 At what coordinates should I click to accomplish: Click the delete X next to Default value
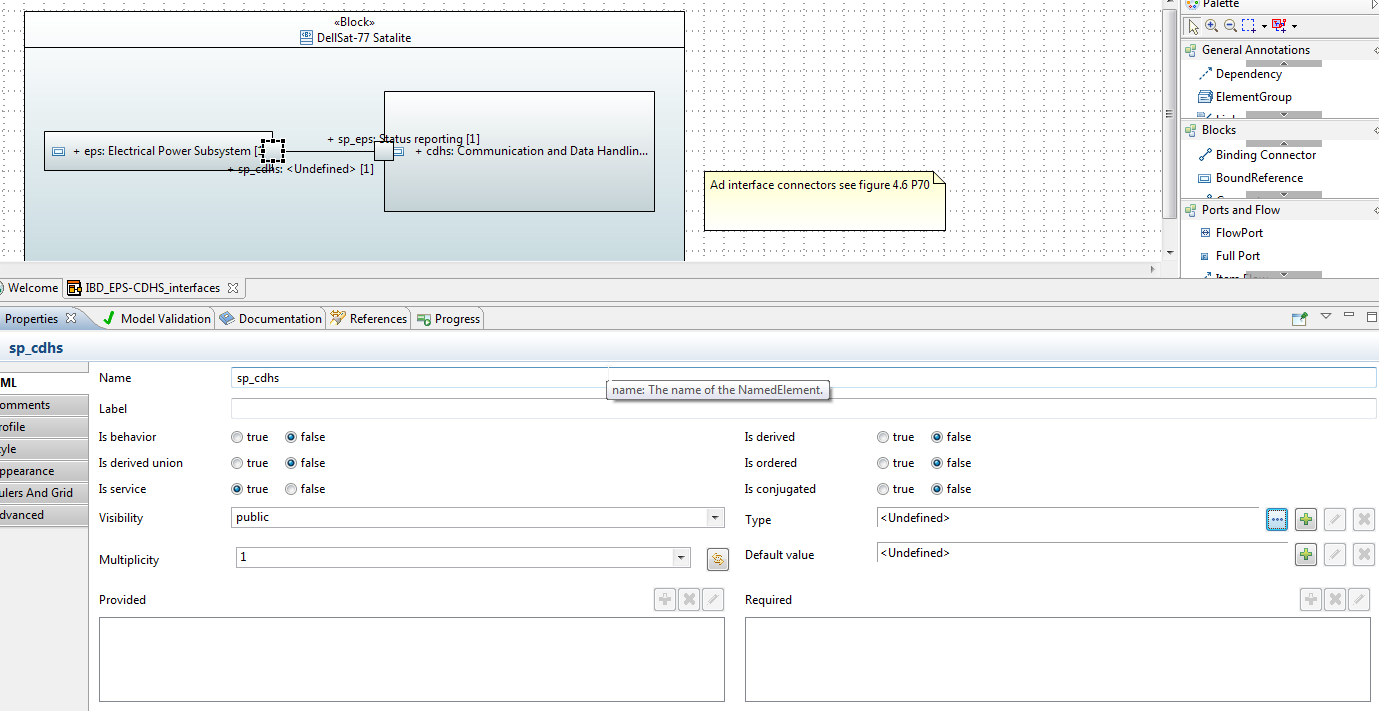pos(1364,555)
